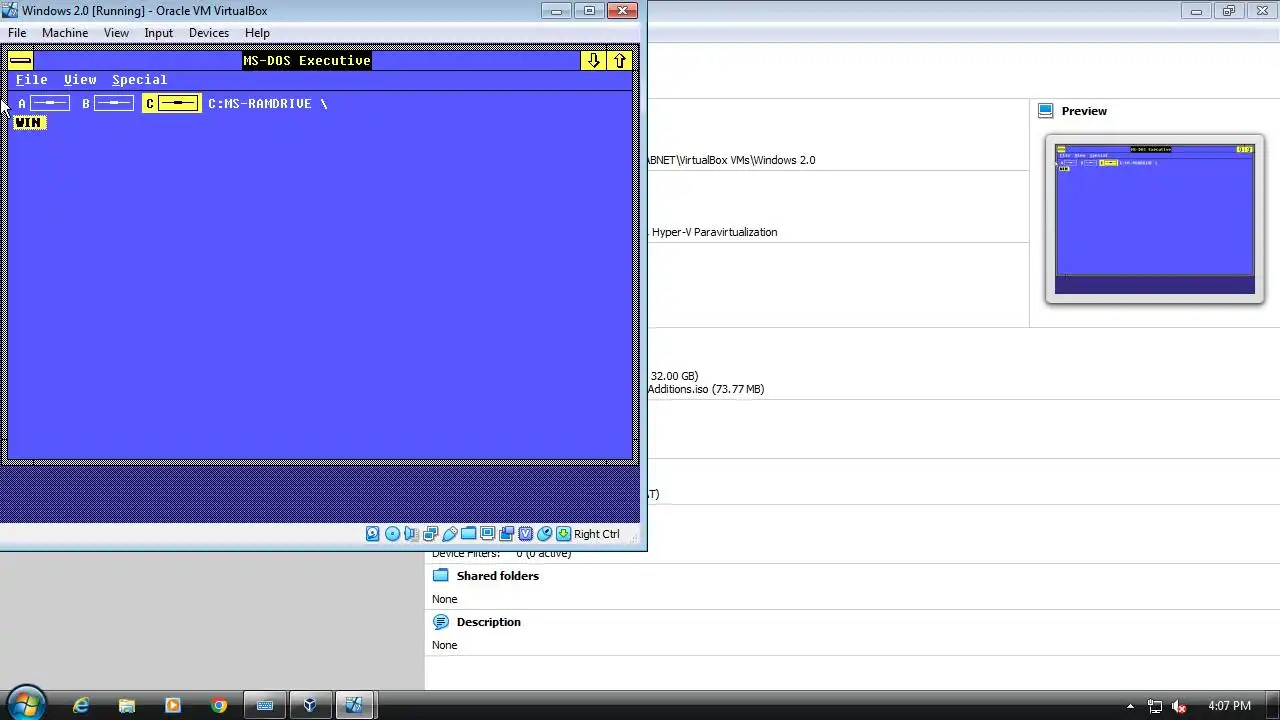Open the hard disk activity status icon
Screen dimensions: 1280x720
373,534
